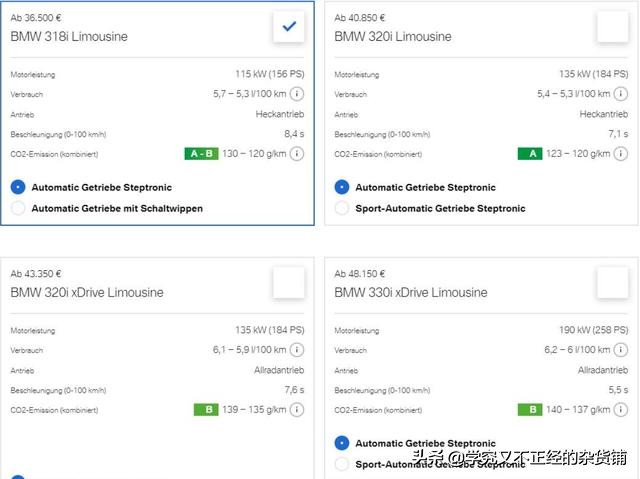Show CO2 info icon for BMW 320i Limousine

pyautogui.click(x=621, y=154)
